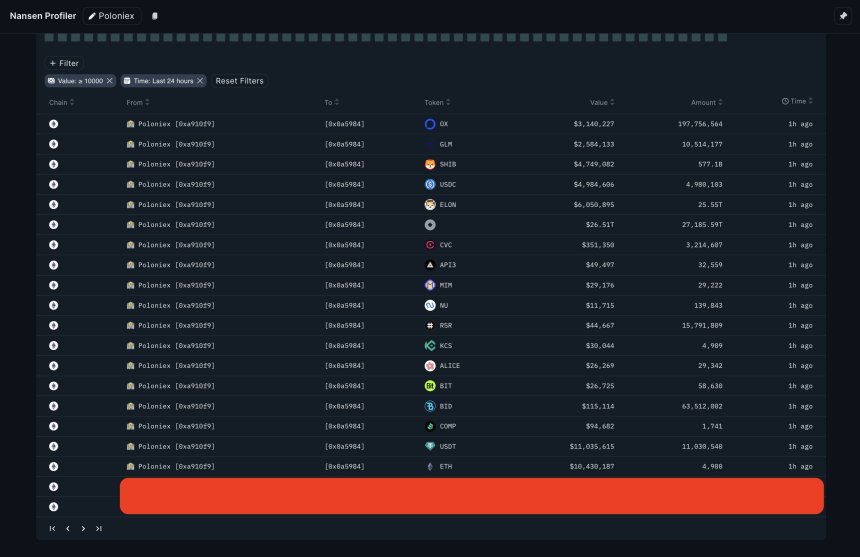Image resolution: width=860 pixels, height=557 pixels.
Task: Click the USDT token icon
Action: (x=430, y=446)
